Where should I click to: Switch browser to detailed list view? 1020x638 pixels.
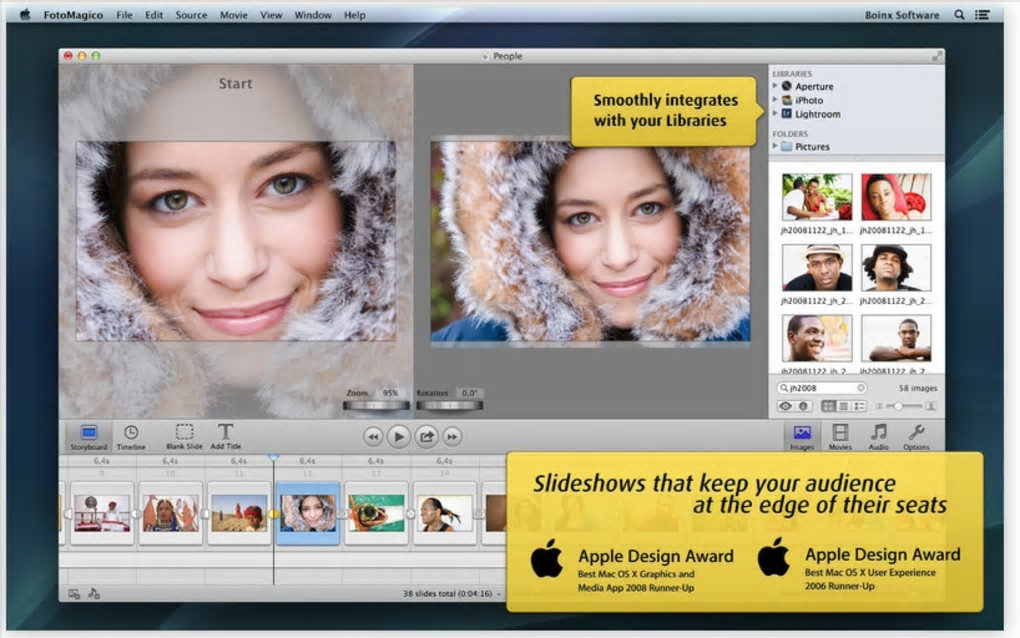(859, 406)
